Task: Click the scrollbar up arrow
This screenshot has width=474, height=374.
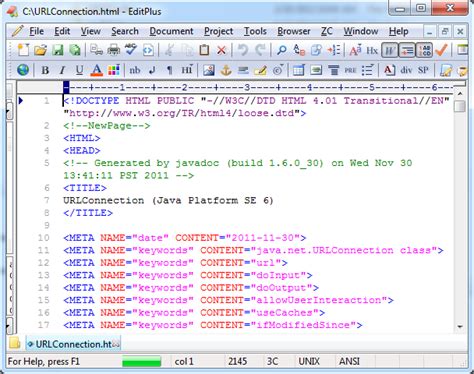Action: point(460,94)
